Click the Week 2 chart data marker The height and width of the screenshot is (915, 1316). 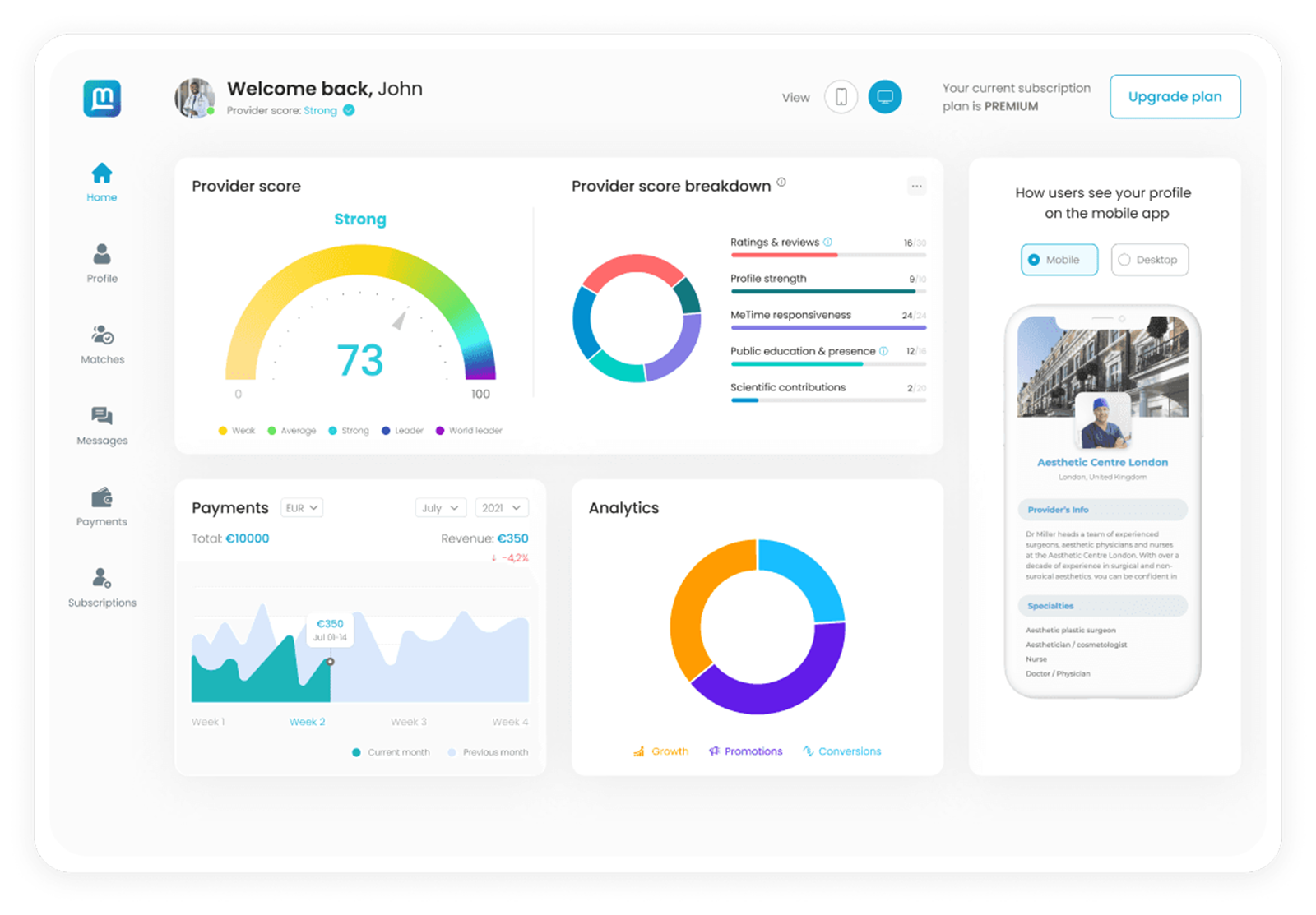point(331,662)
